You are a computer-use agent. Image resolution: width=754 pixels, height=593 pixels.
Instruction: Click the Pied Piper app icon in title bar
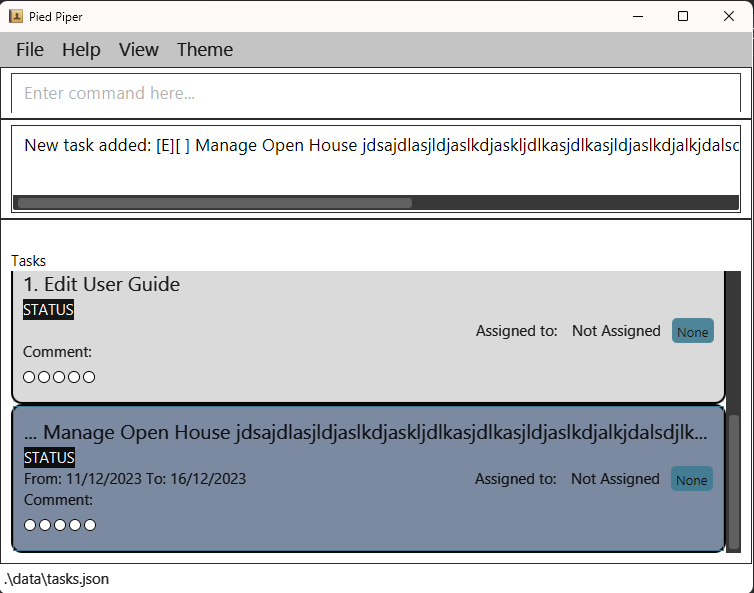tap(16, 16)
